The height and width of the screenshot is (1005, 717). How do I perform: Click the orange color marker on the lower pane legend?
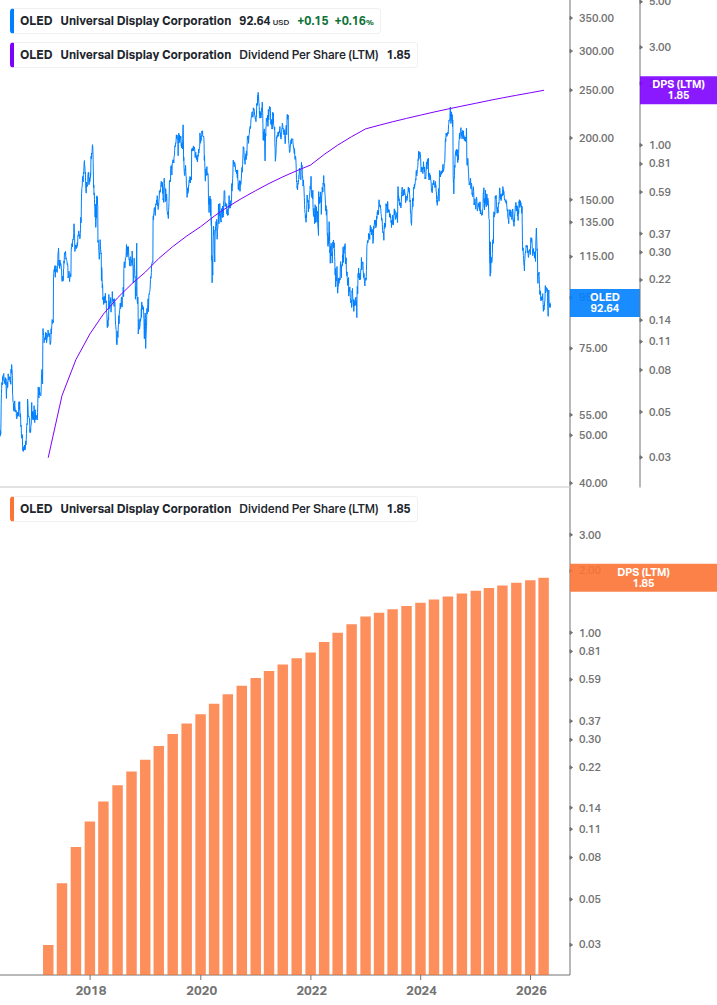point(12,509)
